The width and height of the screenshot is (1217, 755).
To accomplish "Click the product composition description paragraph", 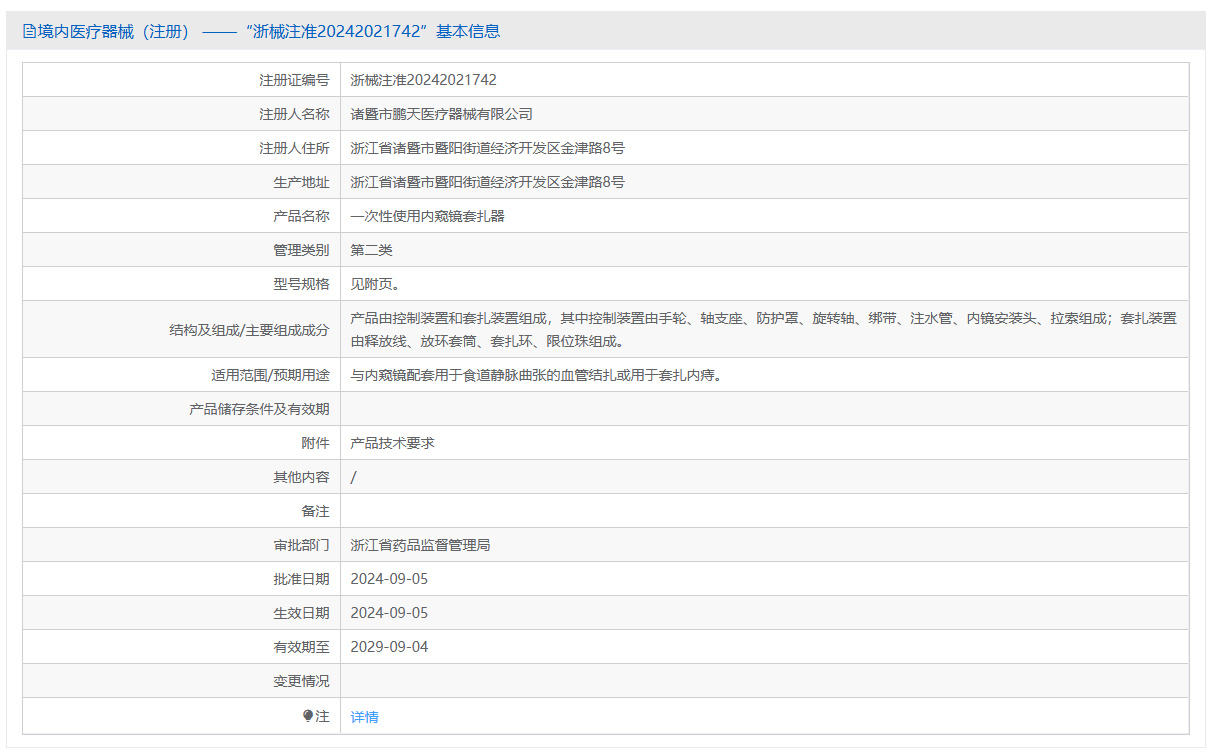I will click(x=764, y=330).
